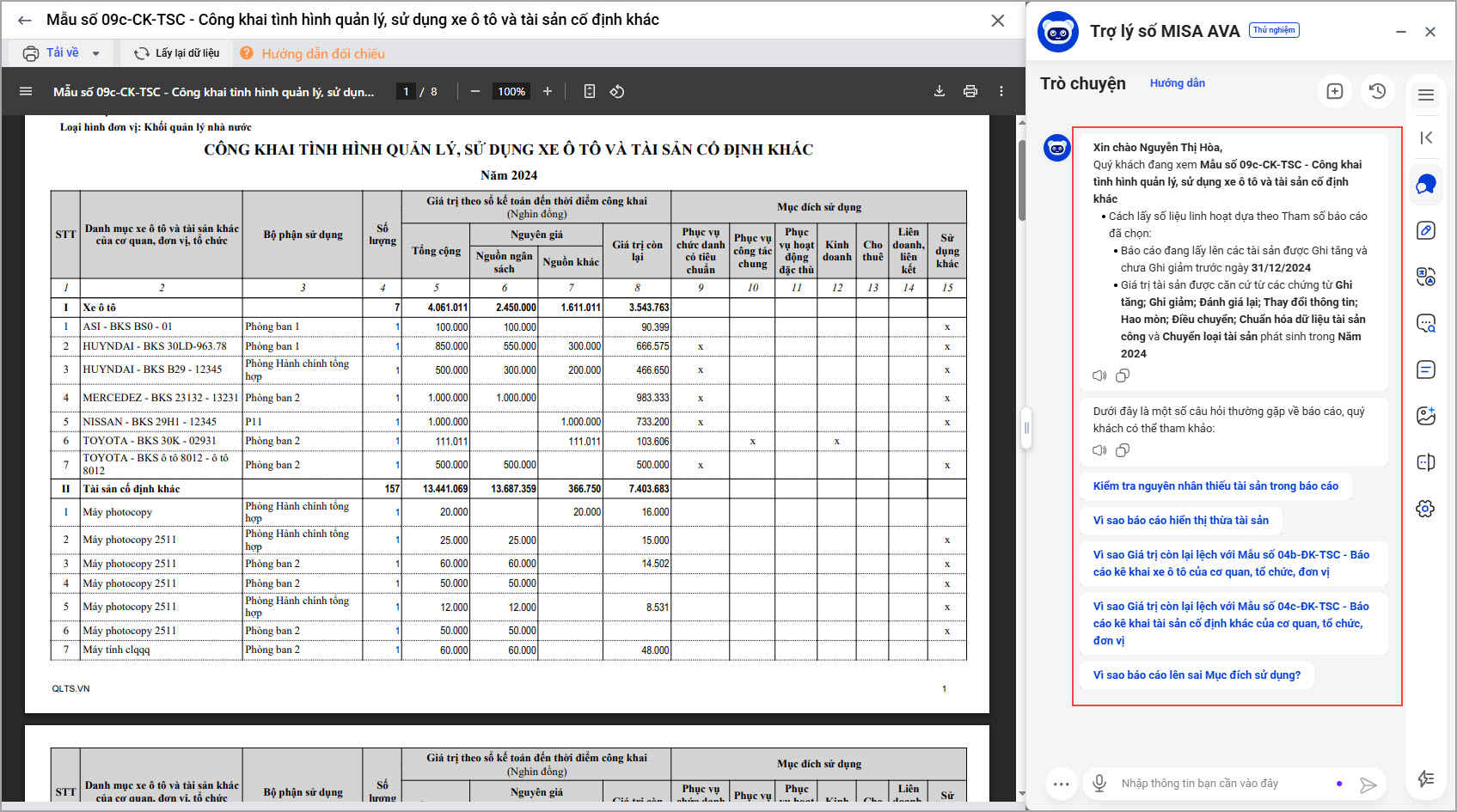Collapse the assistant side panel
Viewport: 1457px width, 812px height.
(1426, 137)
